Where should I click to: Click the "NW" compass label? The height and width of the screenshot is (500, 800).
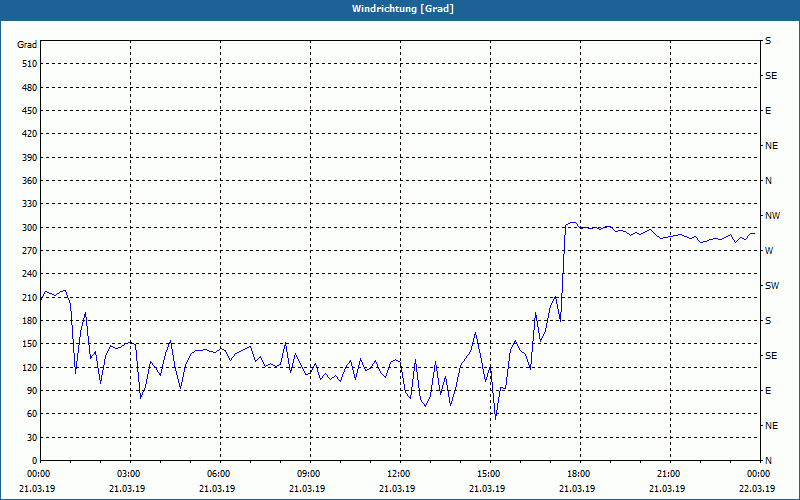pos(772,216)
